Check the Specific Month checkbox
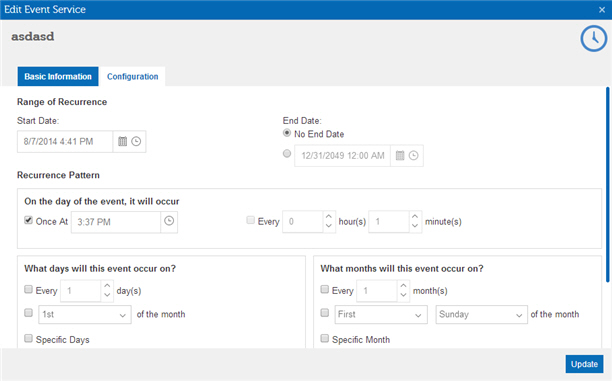 coord(324,338)
